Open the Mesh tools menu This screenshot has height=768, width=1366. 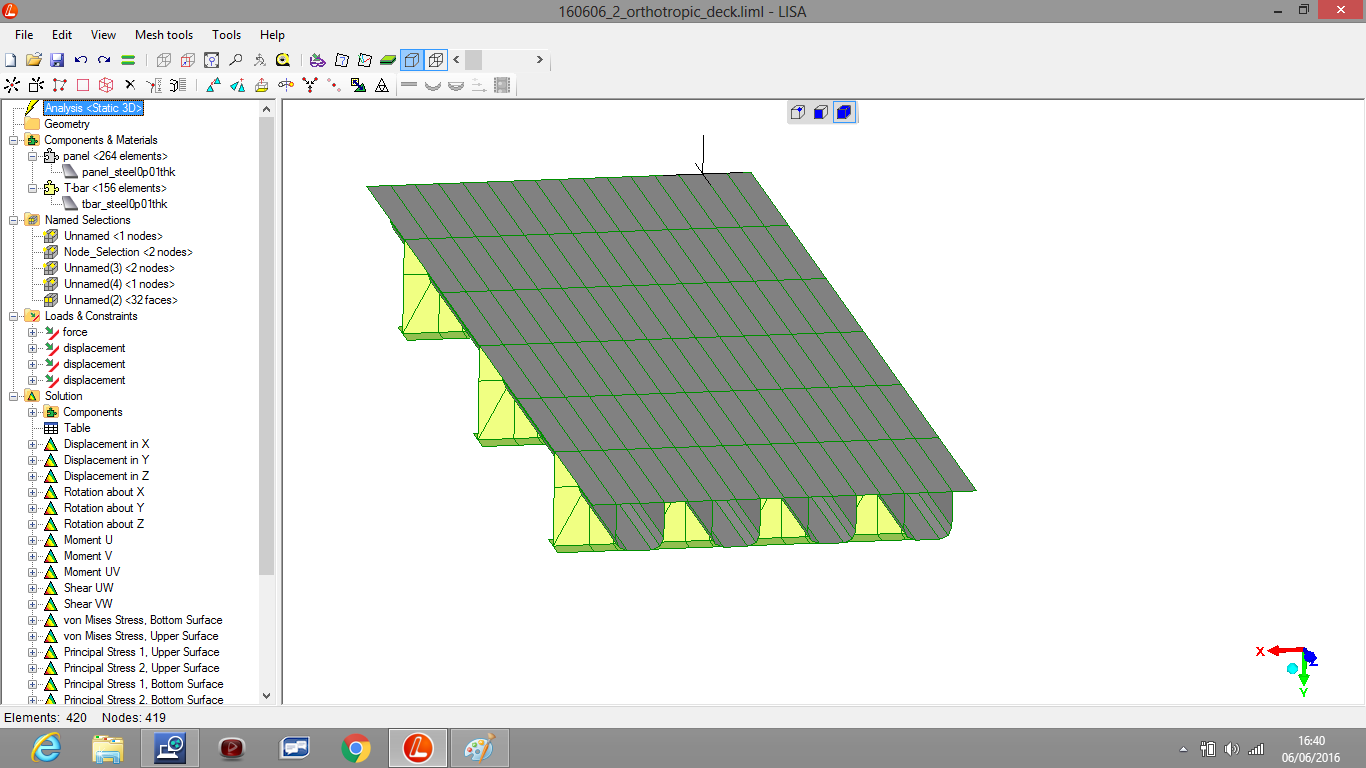(164, 35)
